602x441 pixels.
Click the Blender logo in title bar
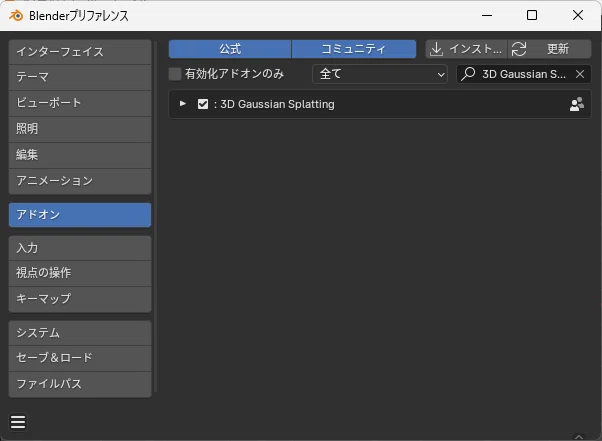pos(16,16)
